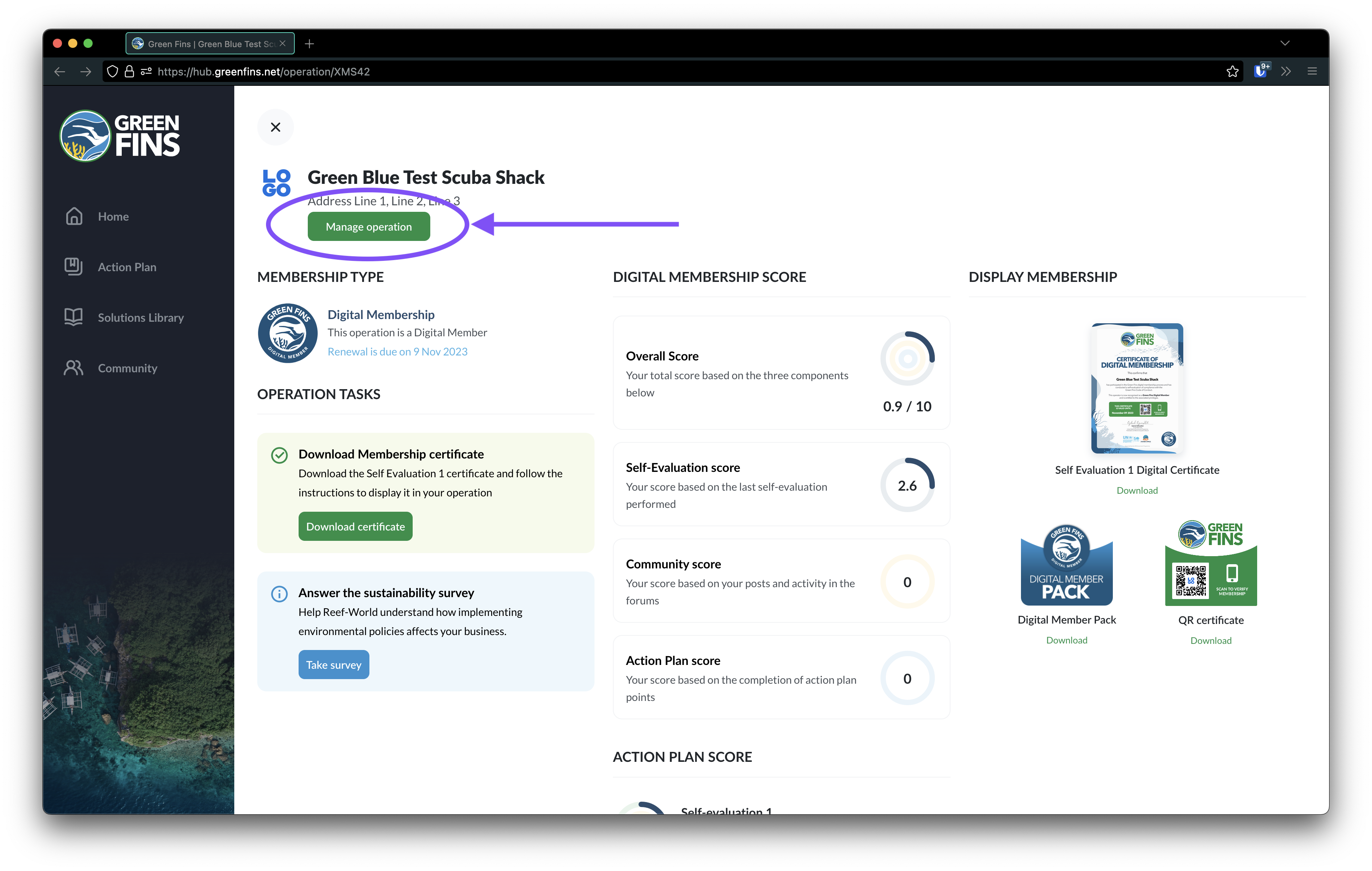Click the site permissions icon in address bar

tap(147, 71)
